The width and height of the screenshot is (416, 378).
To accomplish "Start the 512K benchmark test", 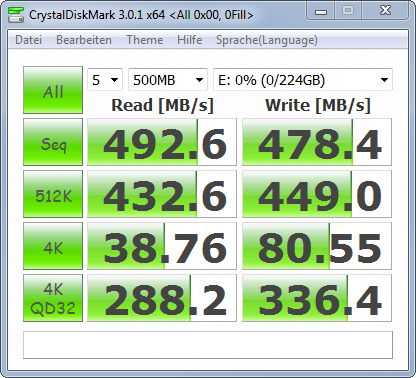I will (x=53, y=194).
